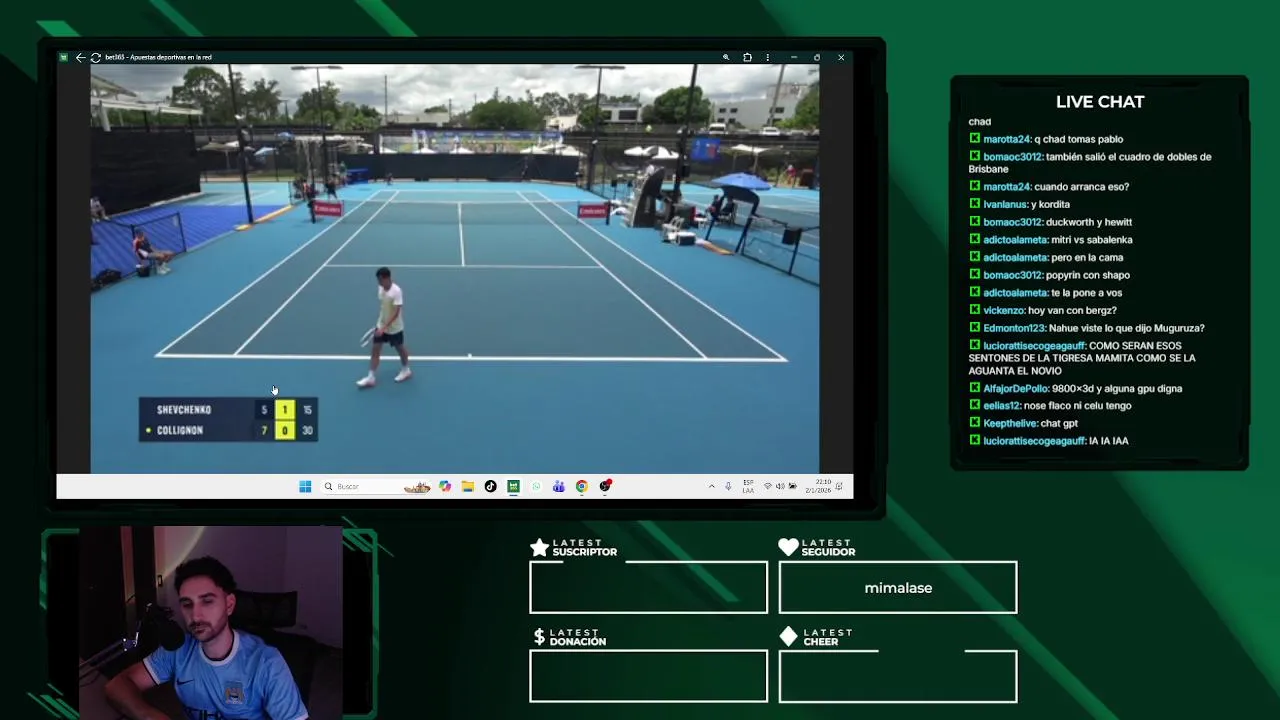Click username Keepthelive in chat

(1010, 423)
